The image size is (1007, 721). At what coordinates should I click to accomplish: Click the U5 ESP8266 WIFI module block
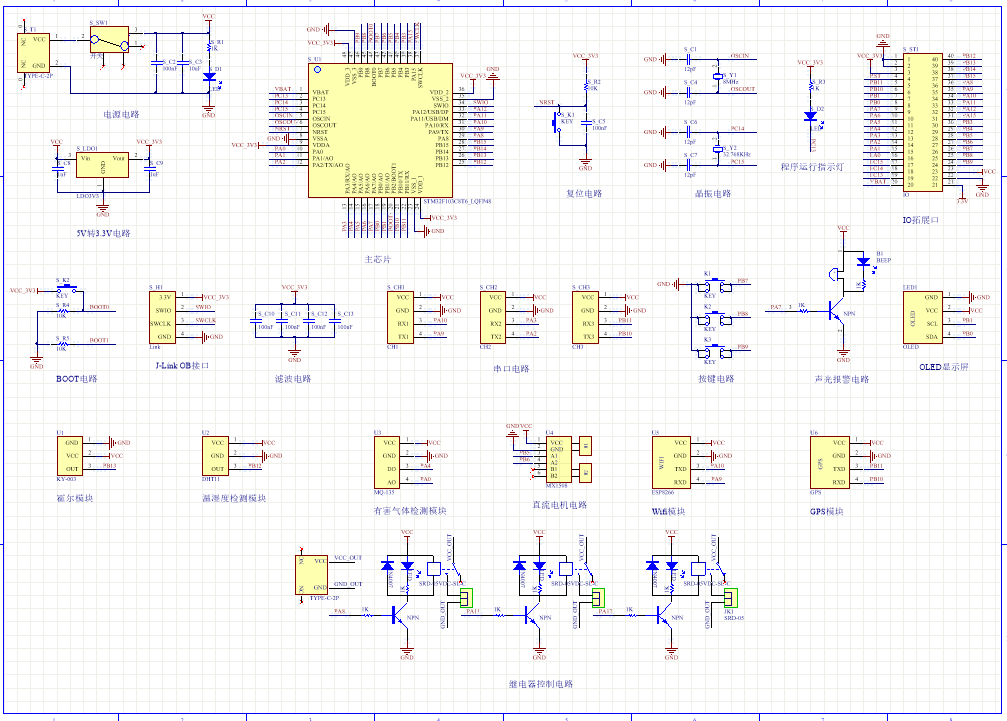click(x=671, y=462)
